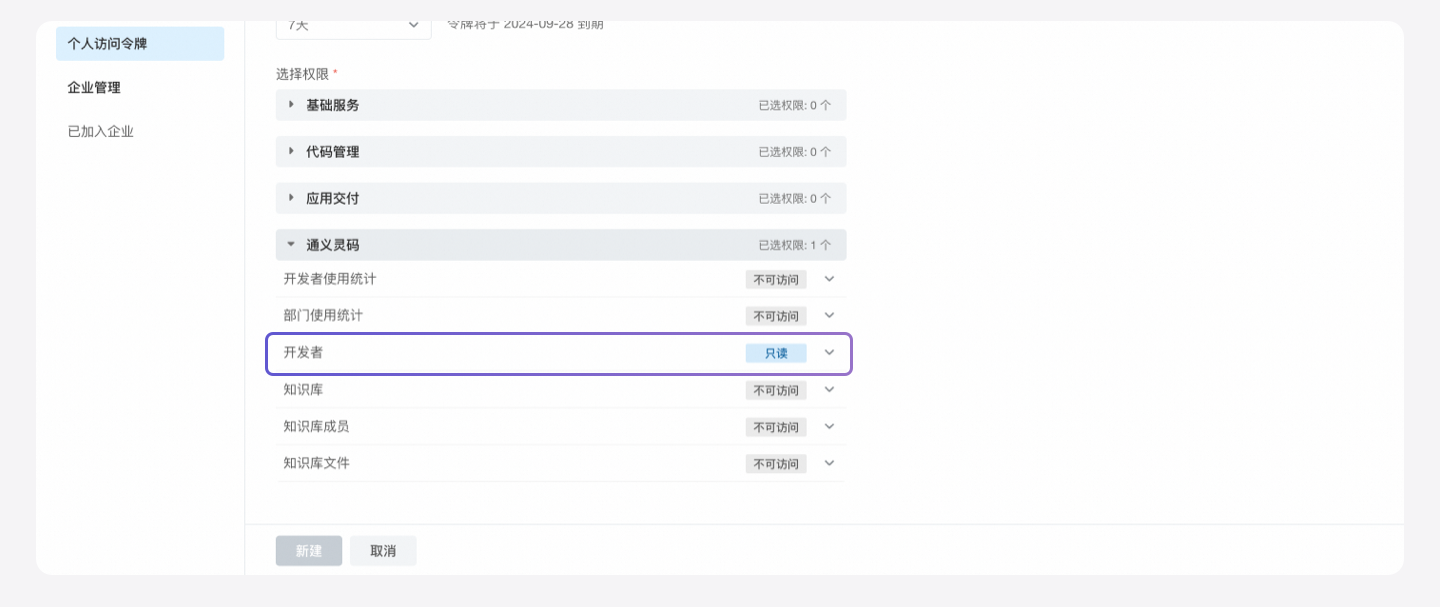Open the 个人访问令牌 menu item
The image size is (1440, 607).
pos(140,44)
